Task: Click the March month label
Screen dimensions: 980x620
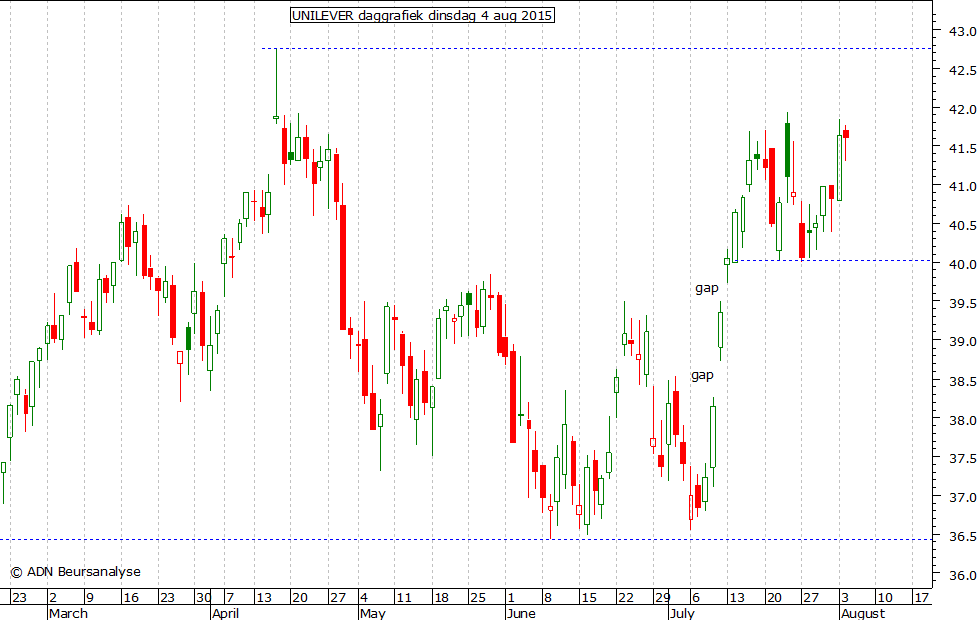Action: 68,613
